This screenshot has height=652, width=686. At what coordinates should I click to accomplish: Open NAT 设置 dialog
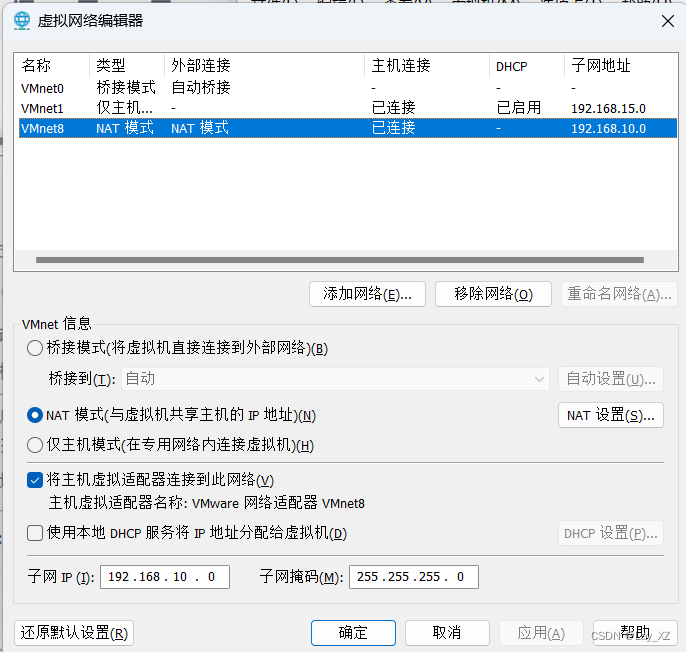coord(611,415)
